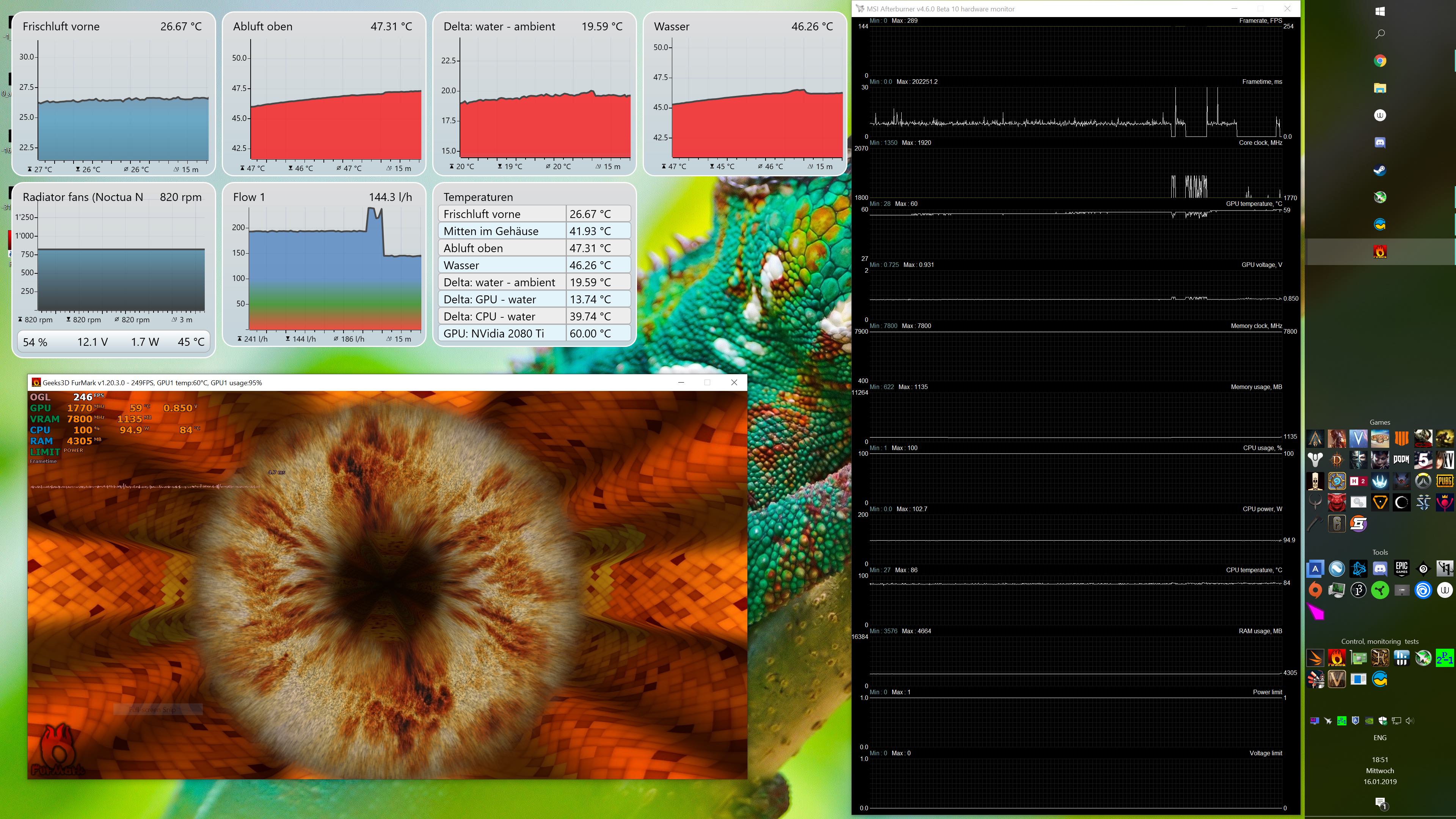Viewport: 1456px width, 819px height.
Task: Open File Explorer from the taskbar
Action: (x=1380, y=88)
